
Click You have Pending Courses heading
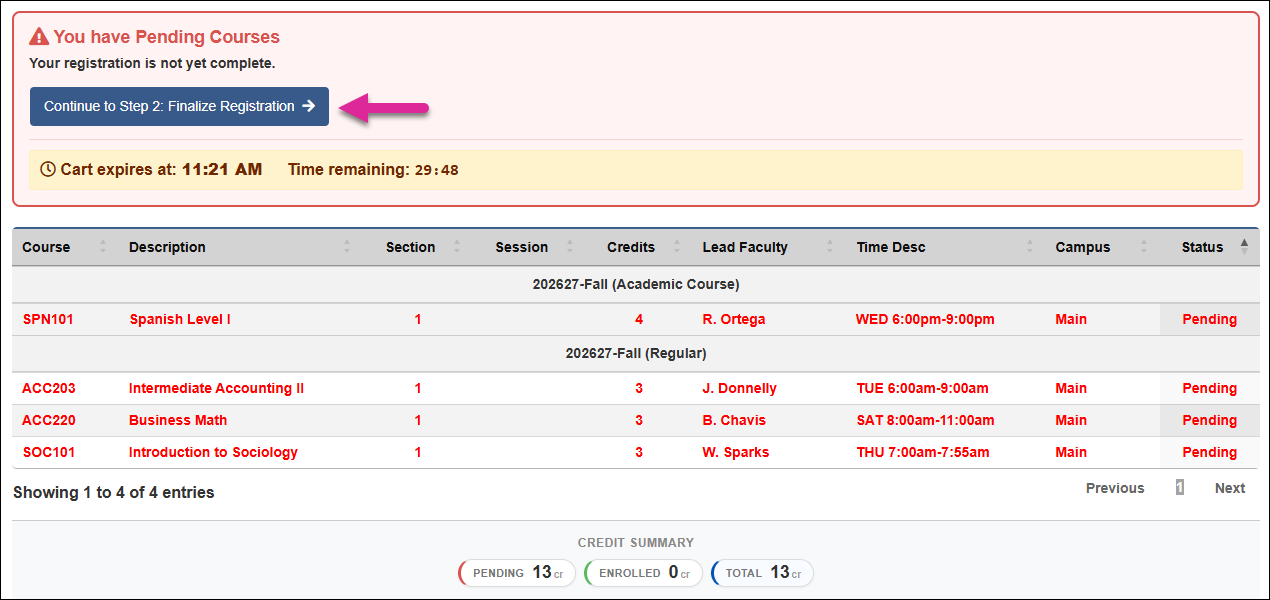[166, 37]
